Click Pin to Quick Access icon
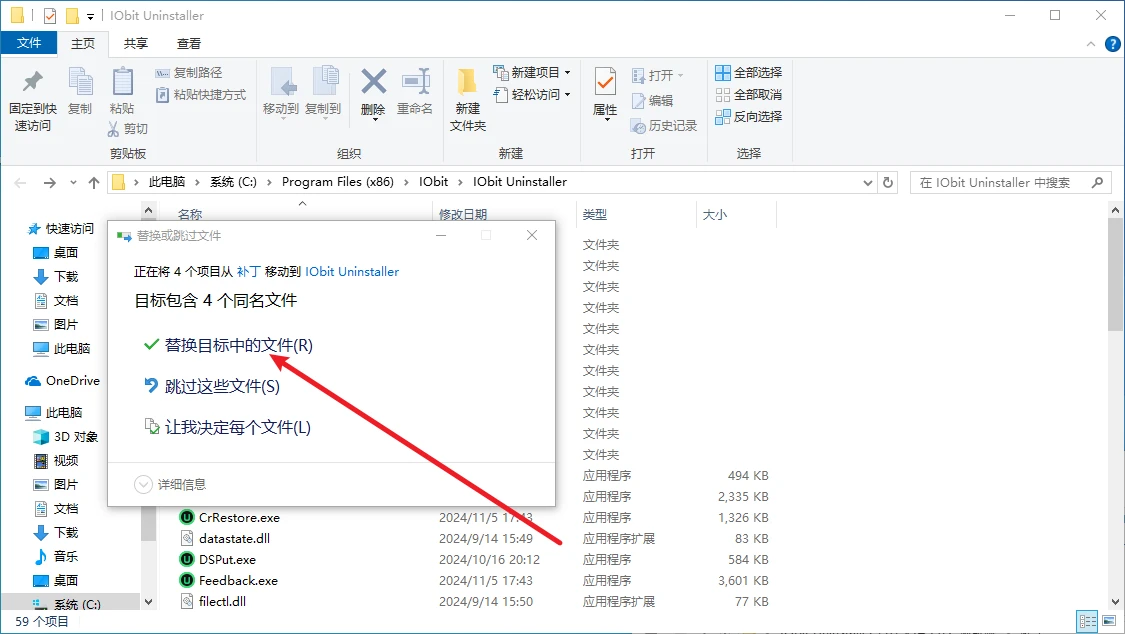 [x=32, y=82]
